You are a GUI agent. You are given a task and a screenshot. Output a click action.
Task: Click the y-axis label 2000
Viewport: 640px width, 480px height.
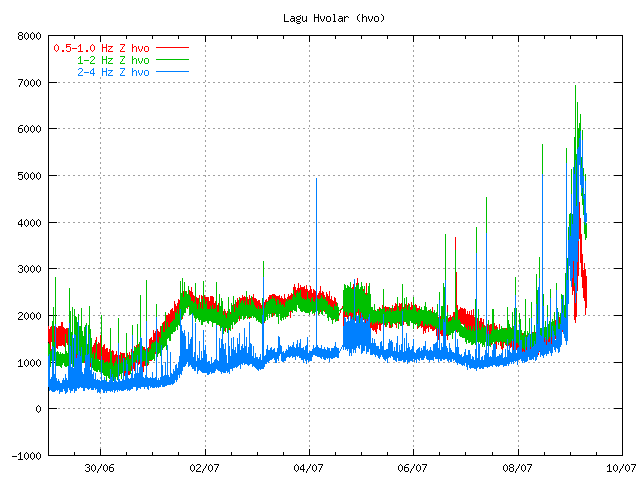(x=29, y=316)
